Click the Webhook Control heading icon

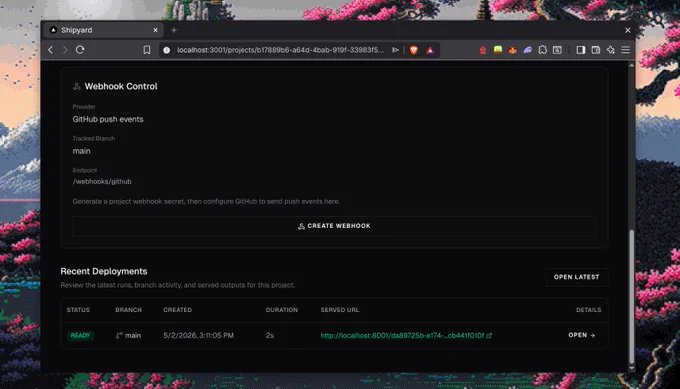click(77, 86)
